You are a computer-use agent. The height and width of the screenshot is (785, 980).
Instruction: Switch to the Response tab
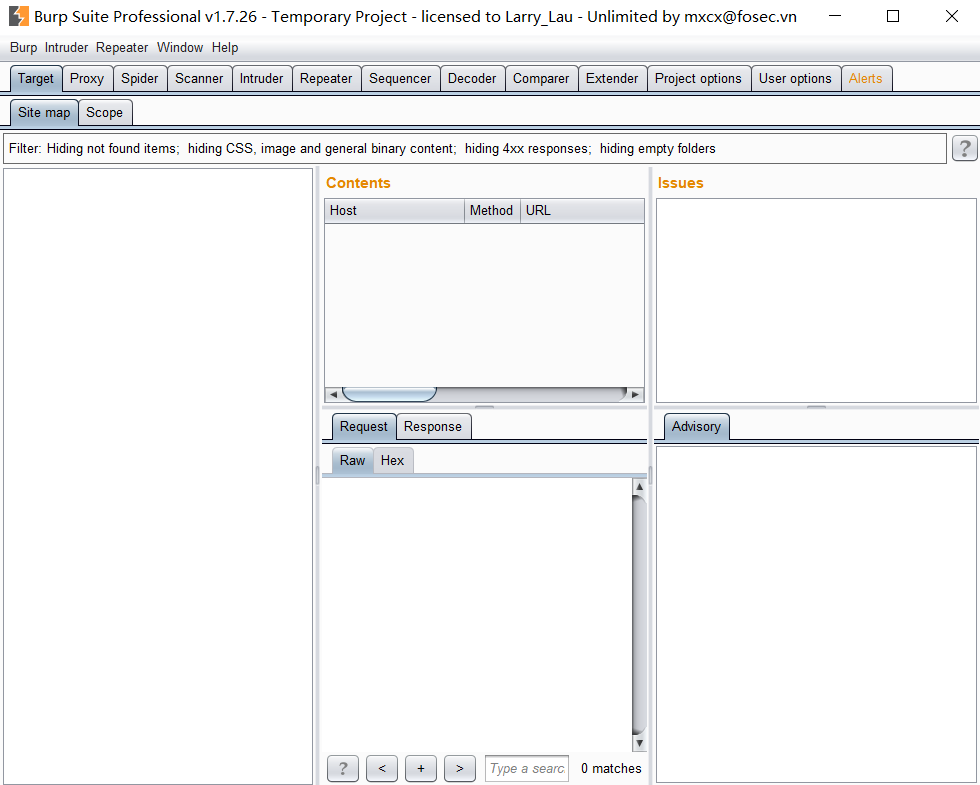point(432,426)
